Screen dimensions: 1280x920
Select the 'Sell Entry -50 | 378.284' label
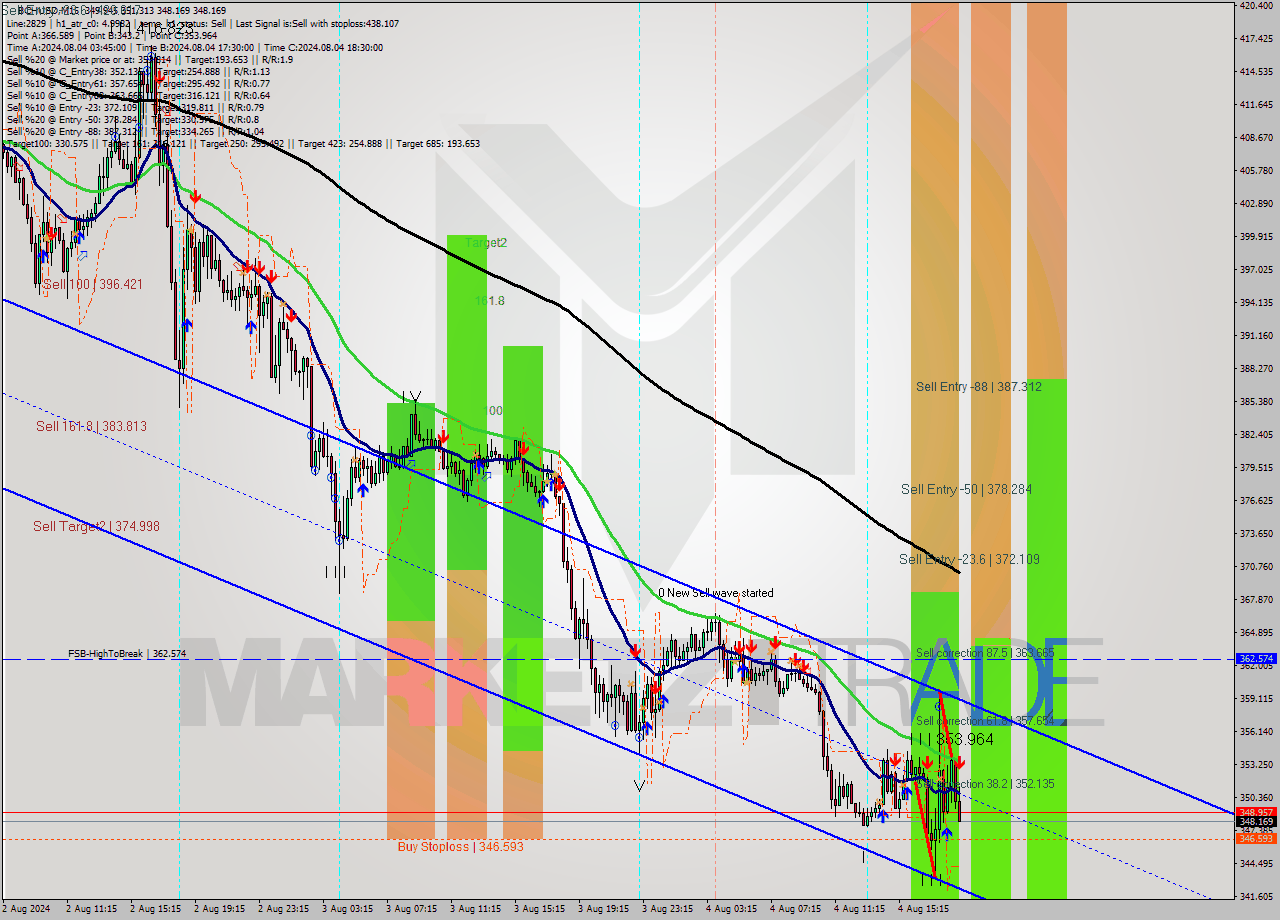click(966, 489)
